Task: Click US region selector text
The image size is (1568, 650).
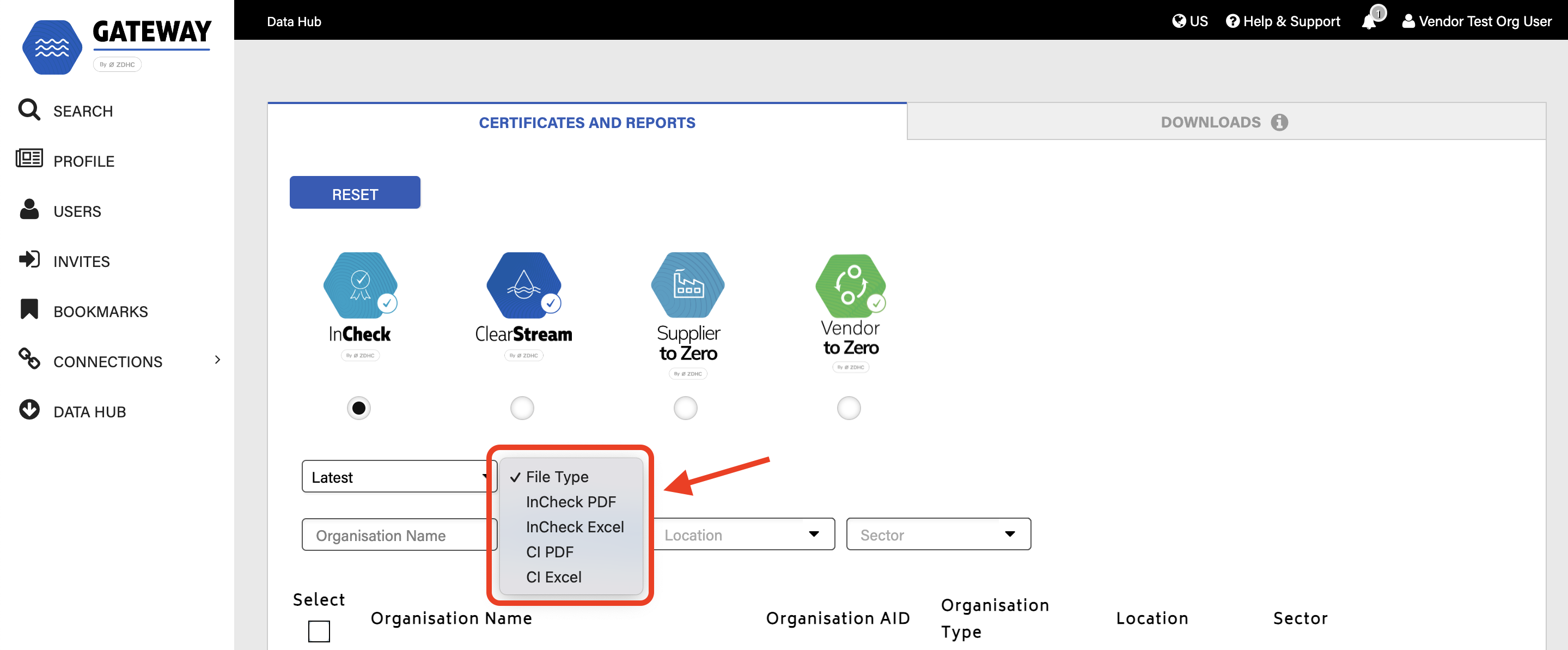Action: (x=1198, y=21)
